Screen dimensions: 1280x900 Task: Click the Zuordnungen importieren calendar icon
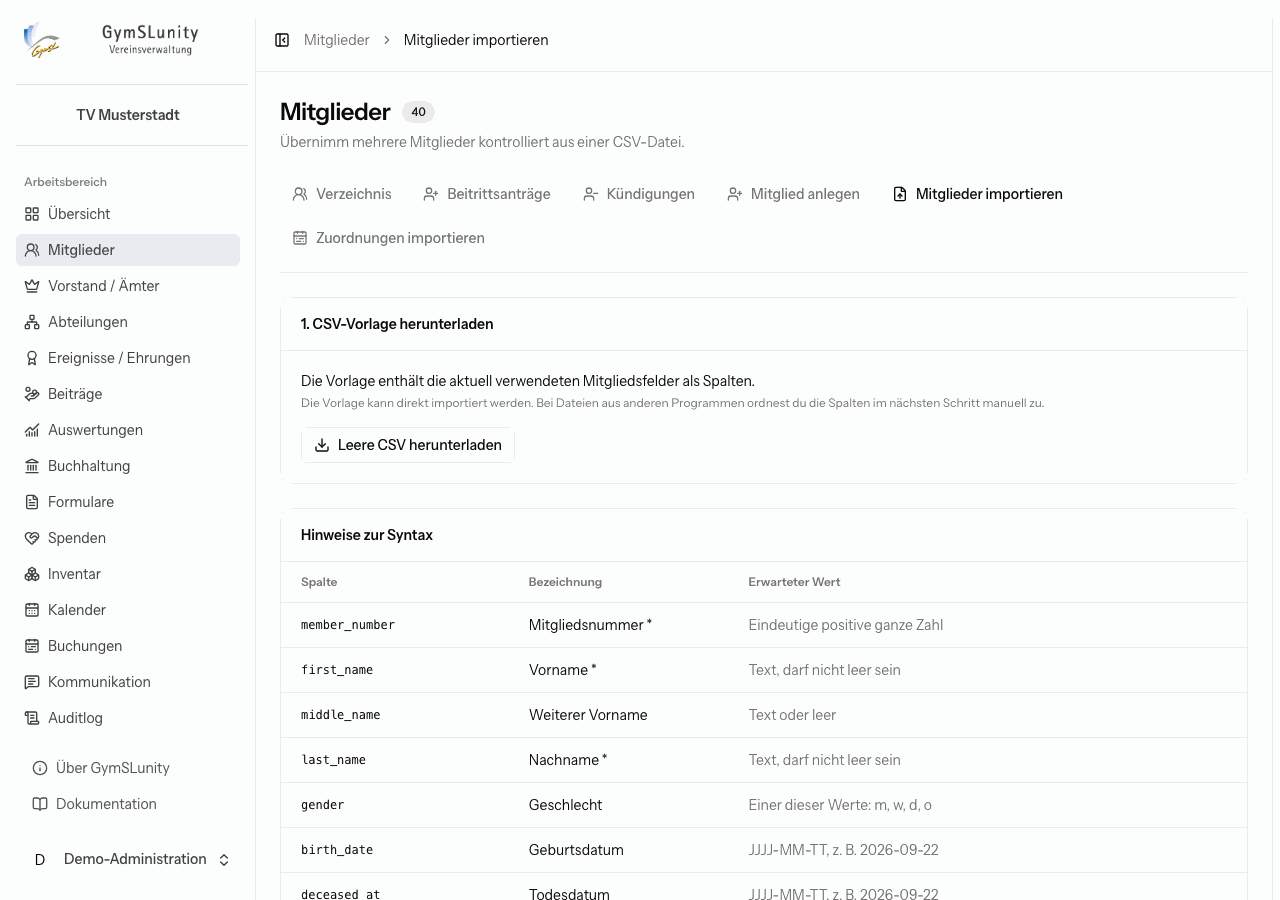[300, 238]
